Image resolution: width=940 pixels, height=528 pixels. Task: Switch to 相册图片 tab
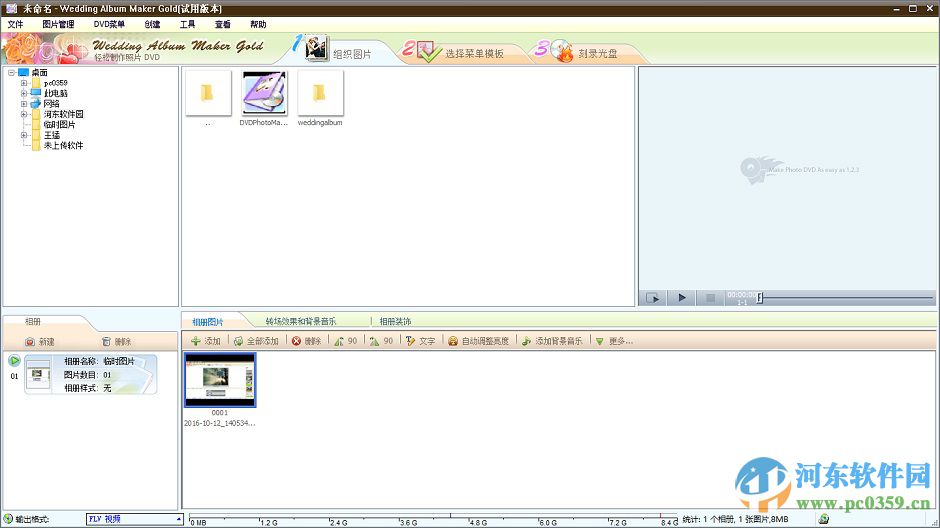[207, 322]
